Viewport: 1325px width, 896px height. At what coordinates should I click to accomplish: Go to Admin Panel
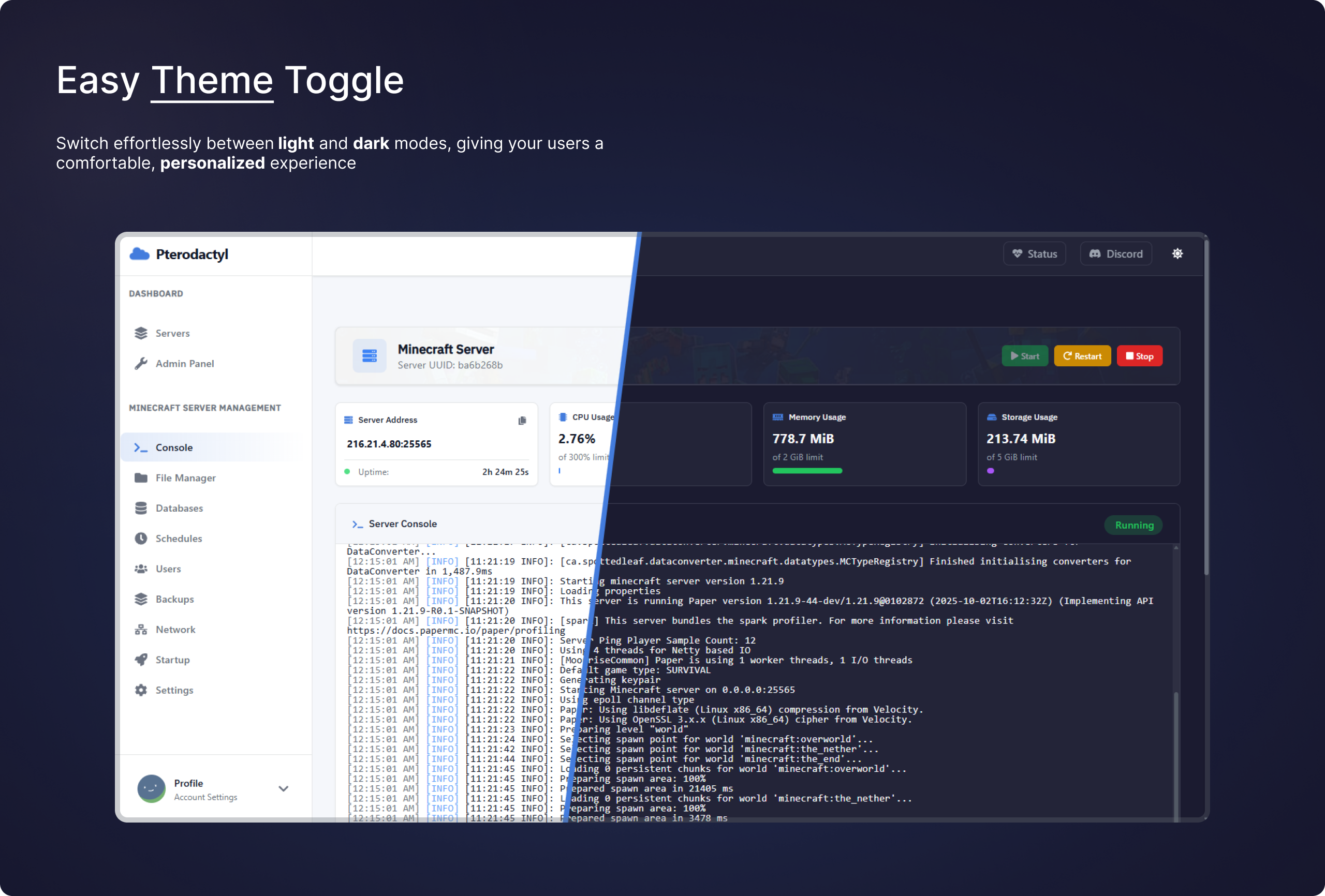pos(184,364)
